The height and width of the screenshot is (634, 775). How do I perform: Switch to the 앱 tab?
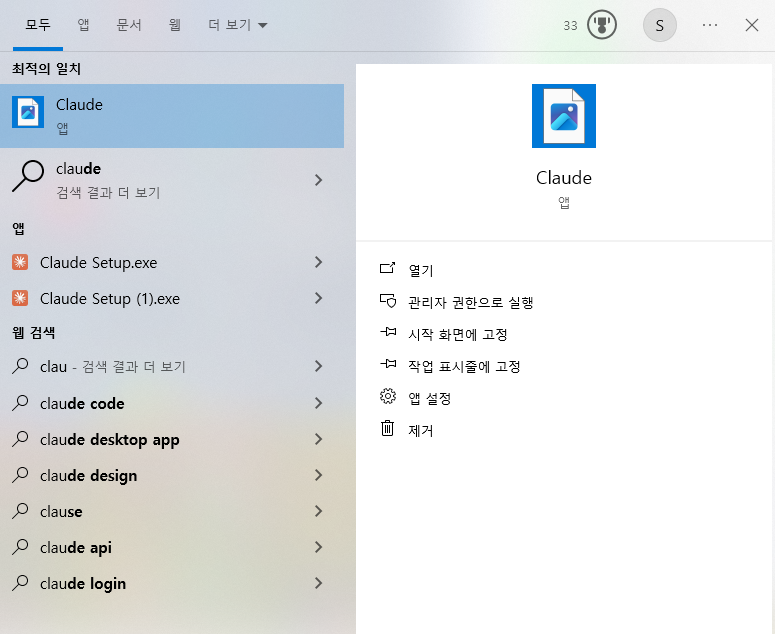point(83,25)
